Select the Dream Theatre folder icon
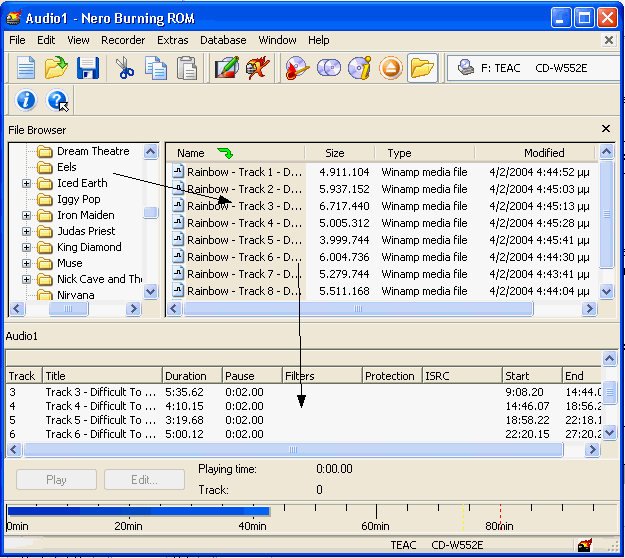The height and width of the screenshot is (558, 625). [45, 151]
